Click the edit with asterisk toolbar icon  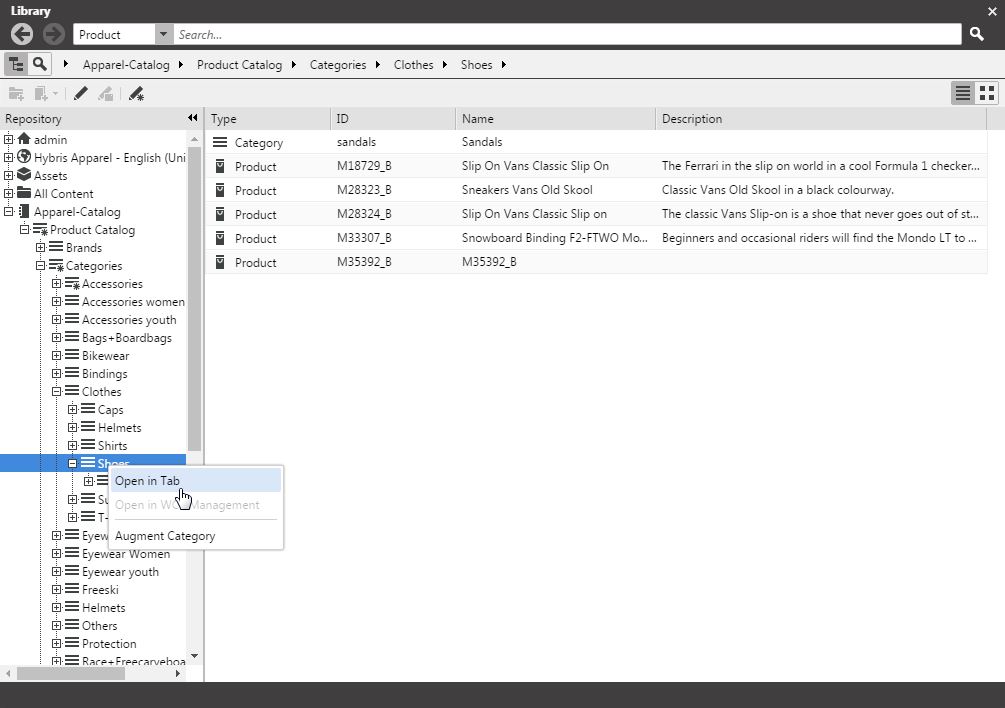pyautogui.click(x=134, y=93)
